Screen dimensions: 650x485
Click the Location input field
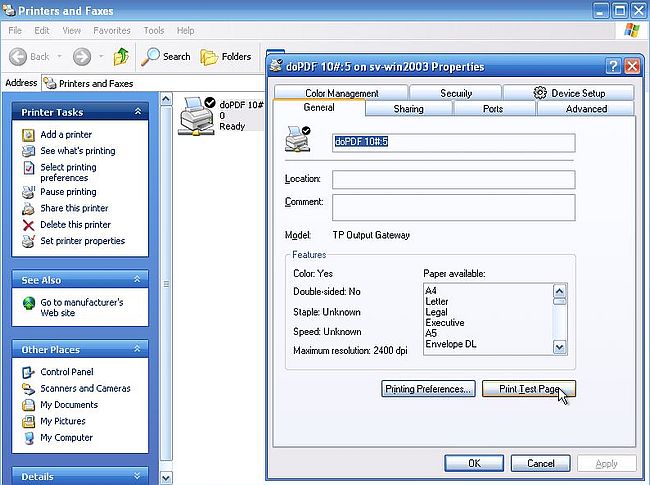pos(454,180)
